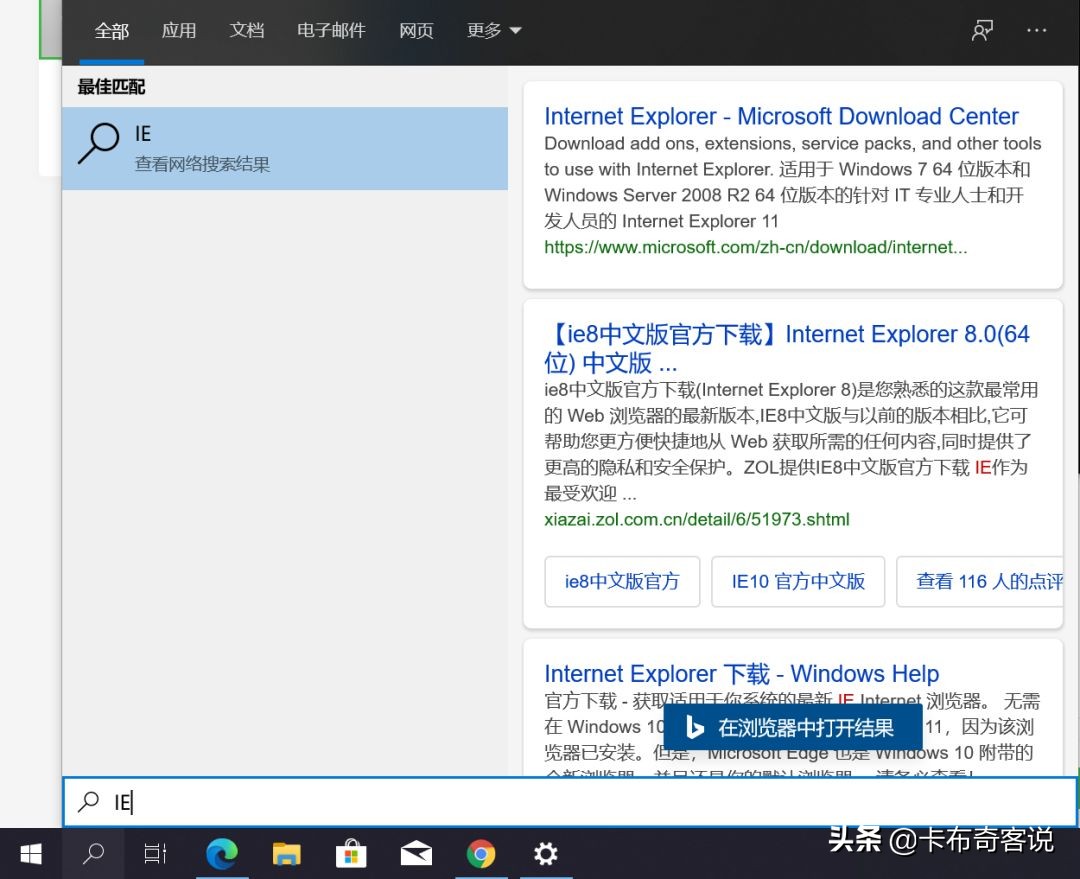
Task: Launch Microsoft Edge from the taskbar
Action: tap(222, 854)
